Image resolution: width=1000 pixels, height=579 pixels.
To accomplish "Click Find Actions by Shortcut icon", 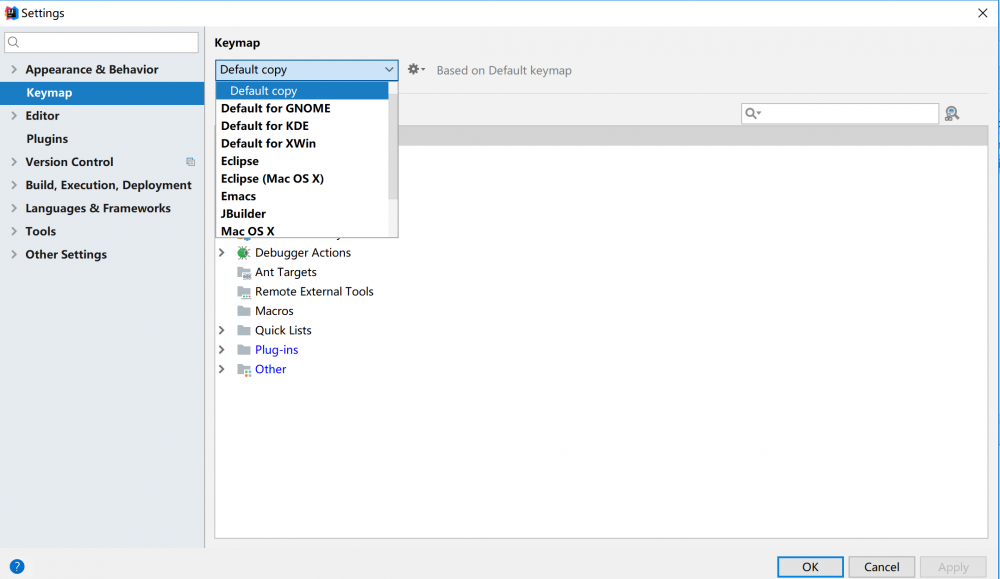I will (952, 114).
